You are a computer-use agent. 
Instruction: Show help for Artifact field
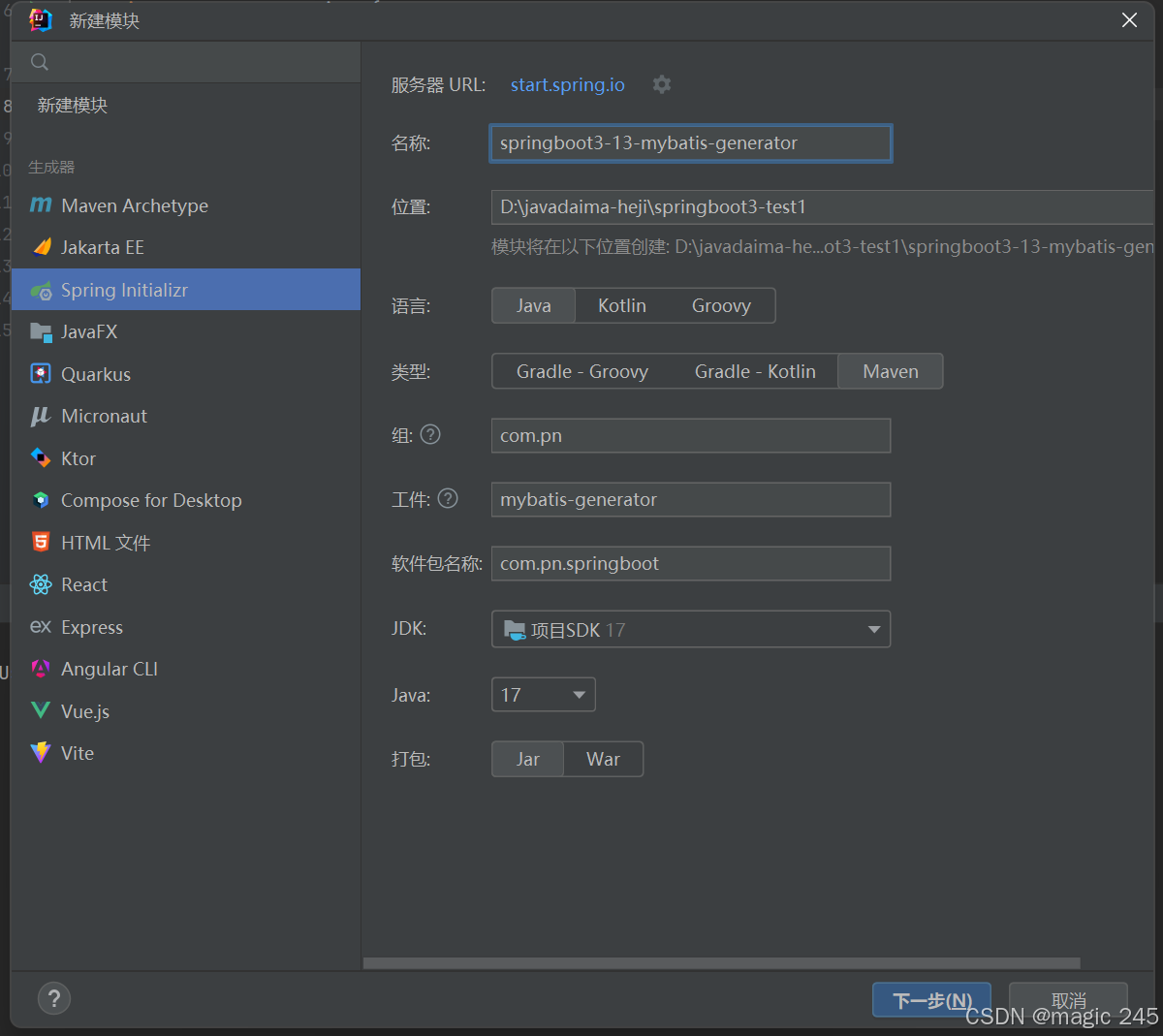448,498
